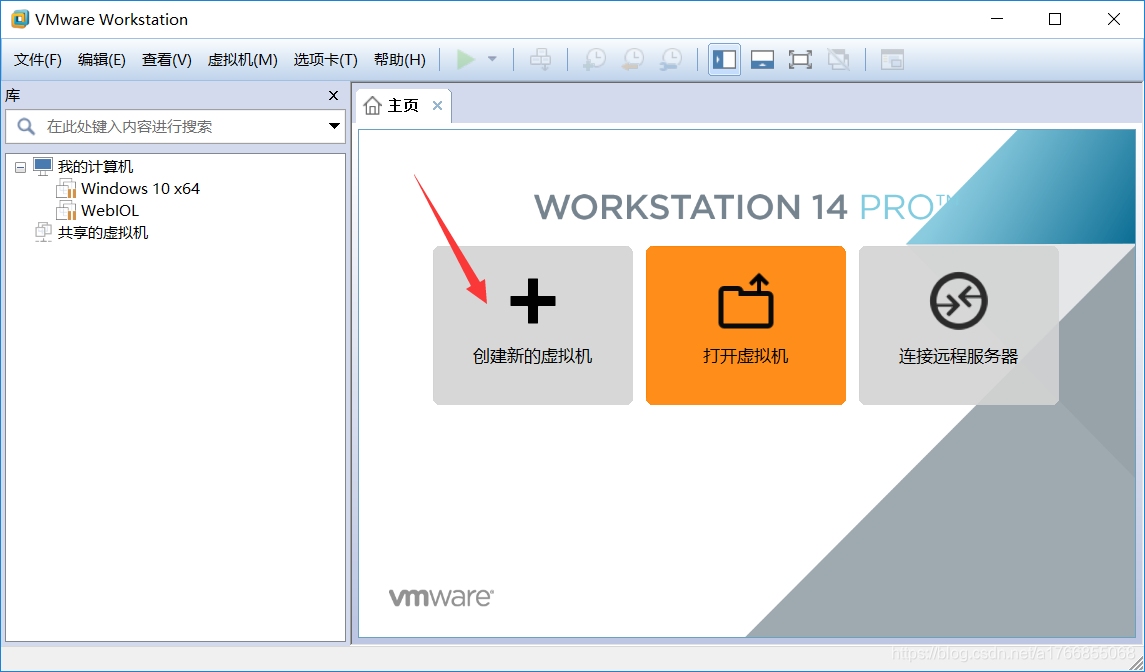The width and height of the screenshot is (1145, 672).
Task: Click the send Ctrl+Alt+Del toolbar icon
Action: tap(540, 59)
